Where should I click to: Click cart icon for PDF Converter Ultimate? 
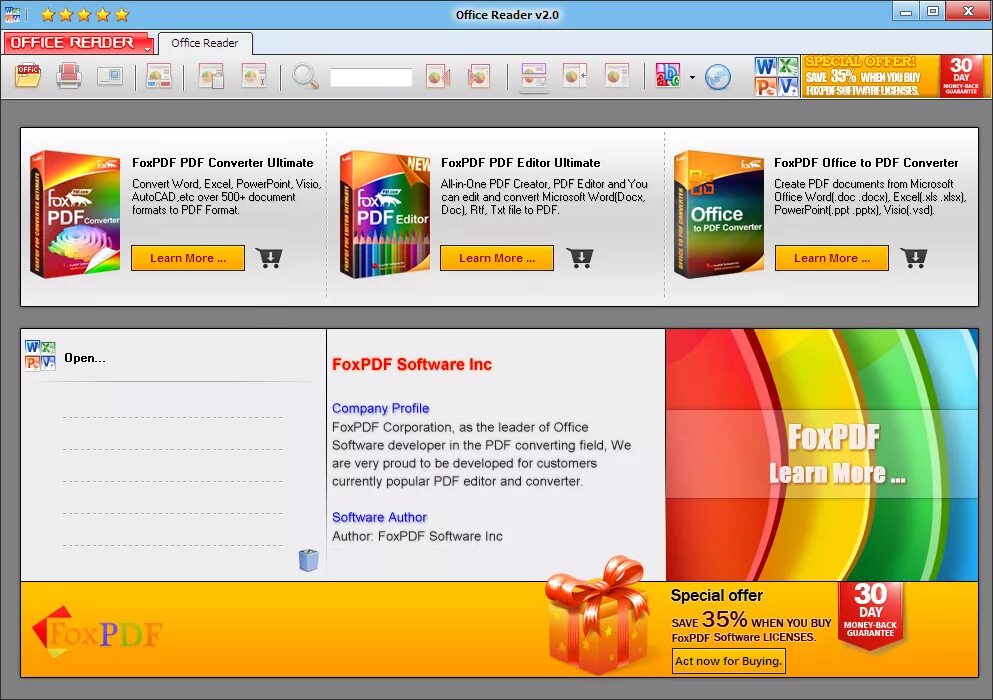pyautogui.click(x=269, y=258)
